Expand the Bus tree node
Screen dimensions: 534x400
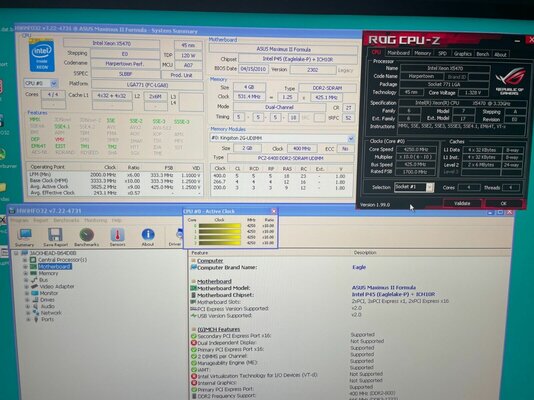click(x=26, y=280)
